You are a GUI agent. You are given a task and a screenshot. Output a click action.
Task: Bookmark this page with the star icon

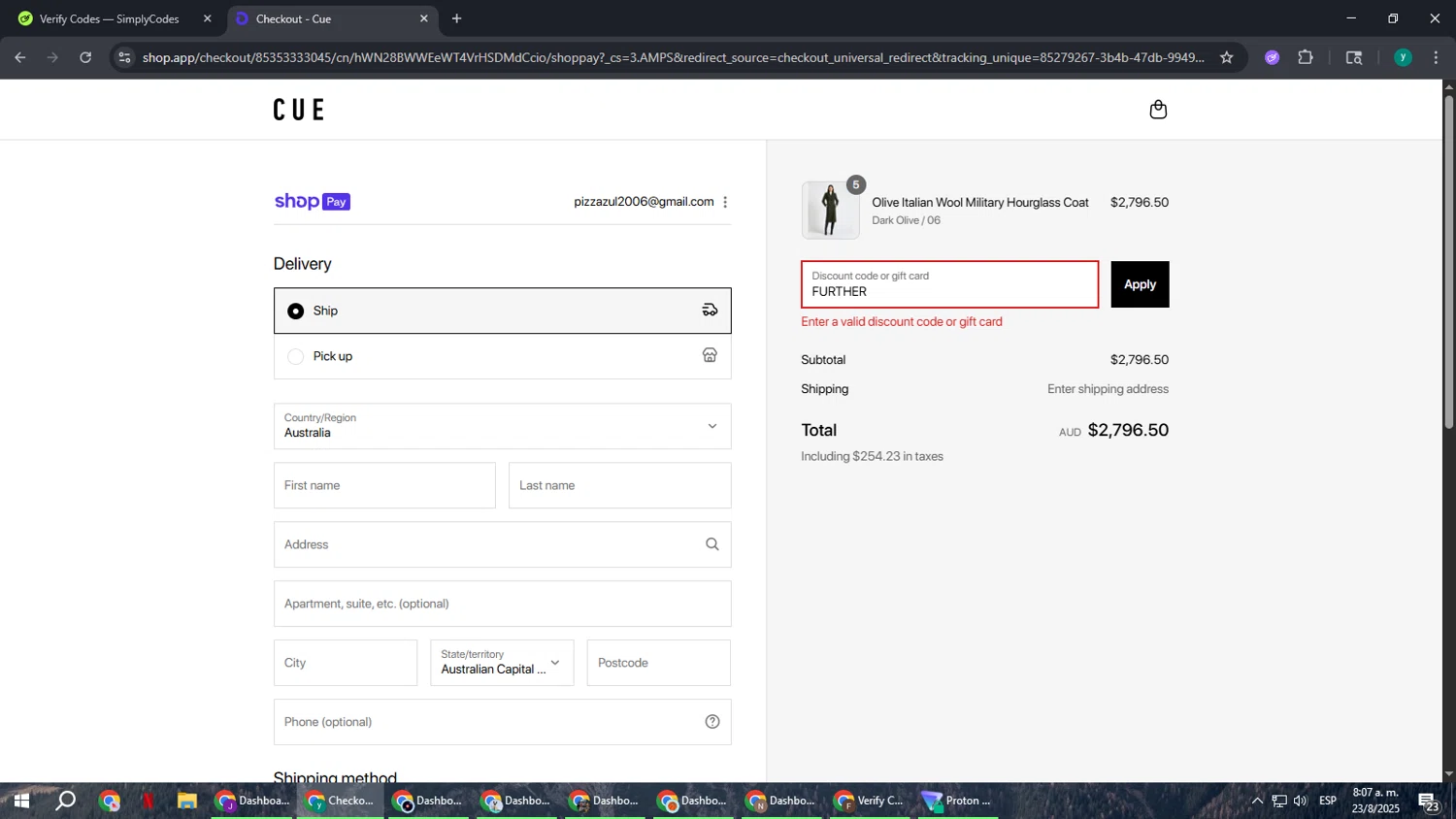pos(1227,57)
